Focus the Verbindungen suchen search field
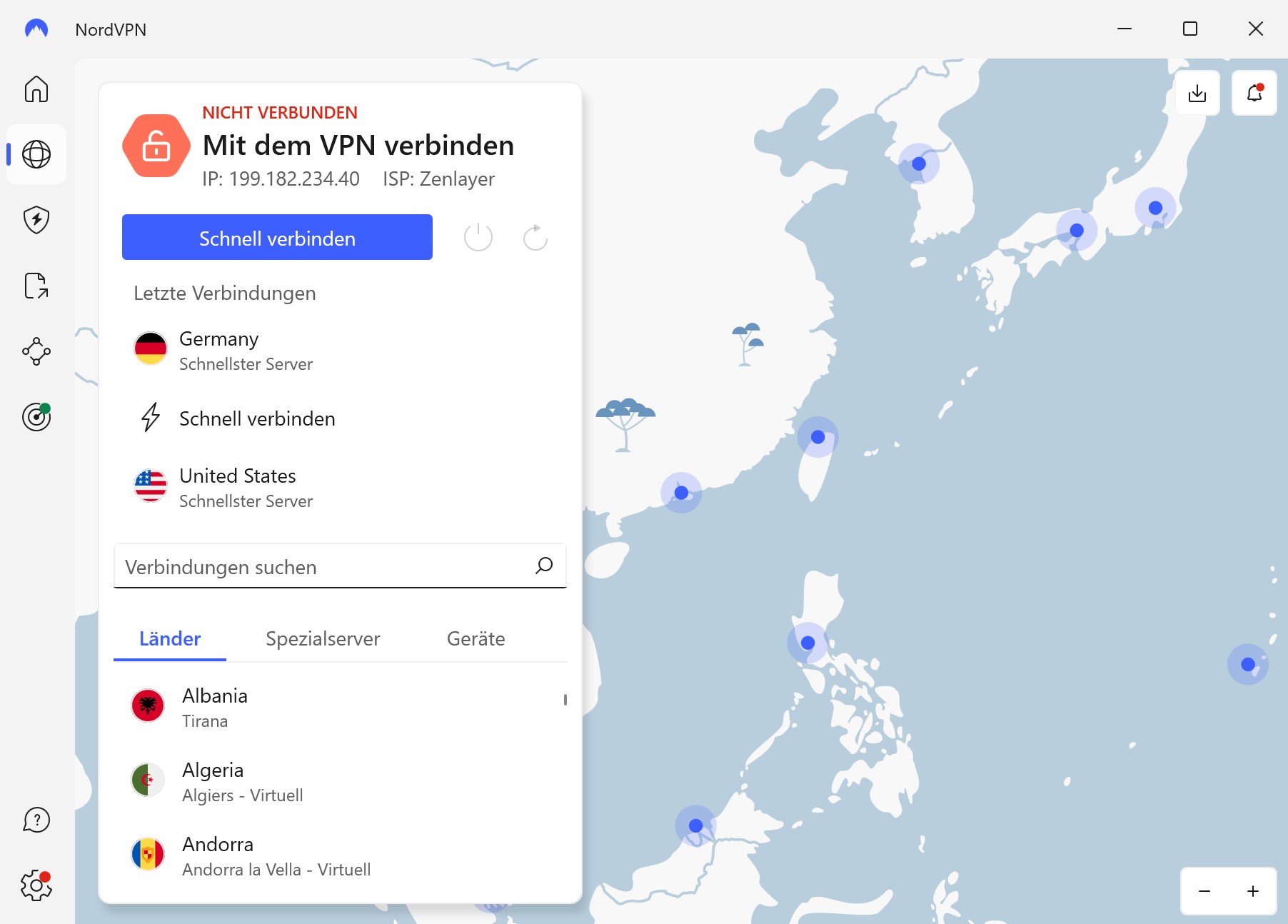This screenshot has width=1288, height=924. click(340, 566)
